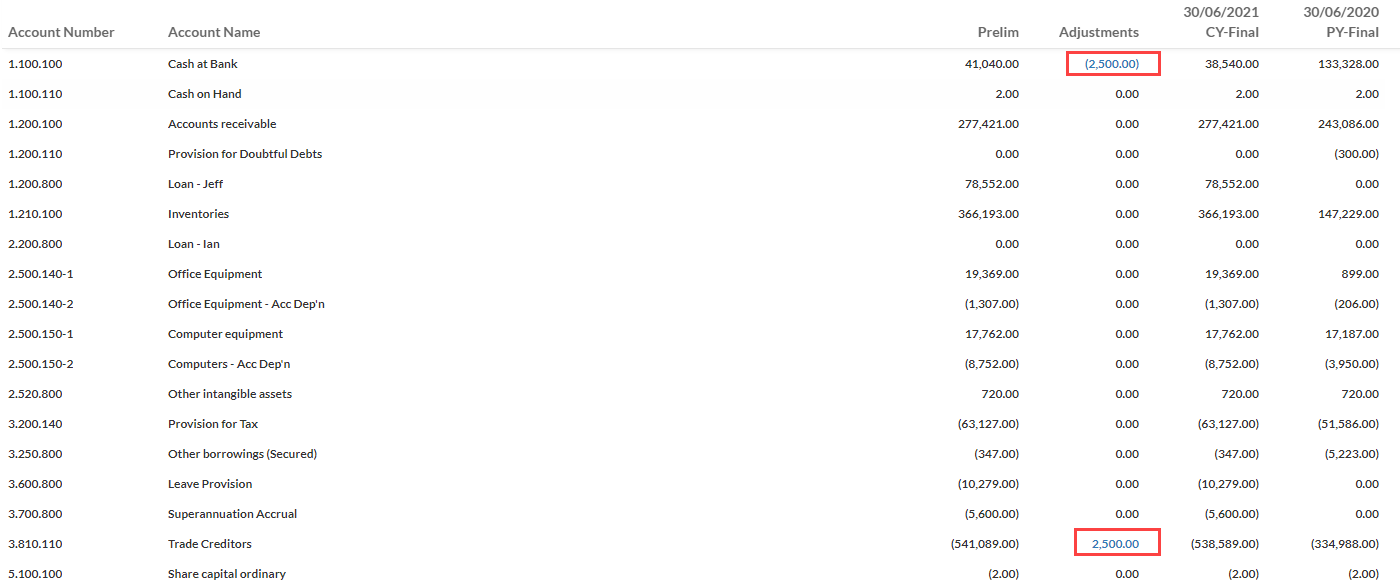Select the Inventories row name

[198, 214]
